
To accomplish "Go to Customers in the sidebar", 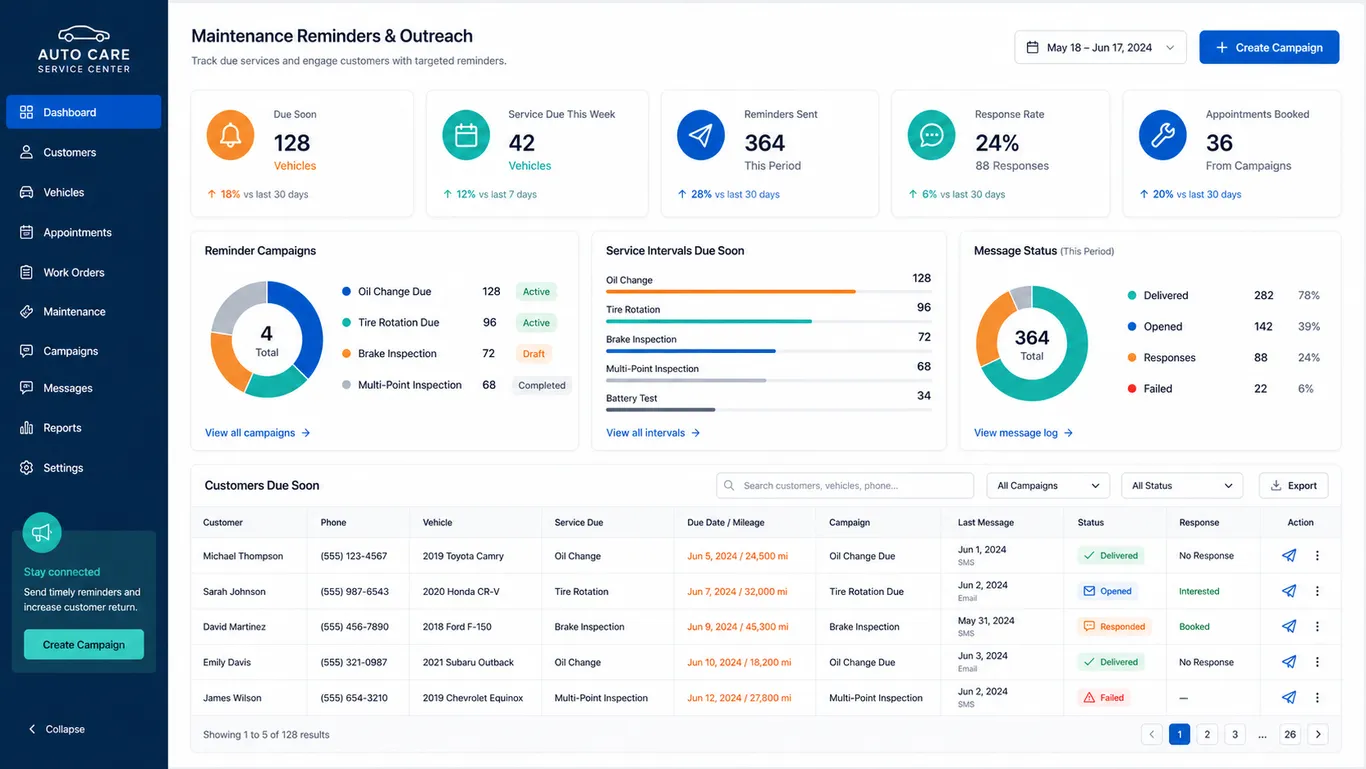I will click(84, 152).
